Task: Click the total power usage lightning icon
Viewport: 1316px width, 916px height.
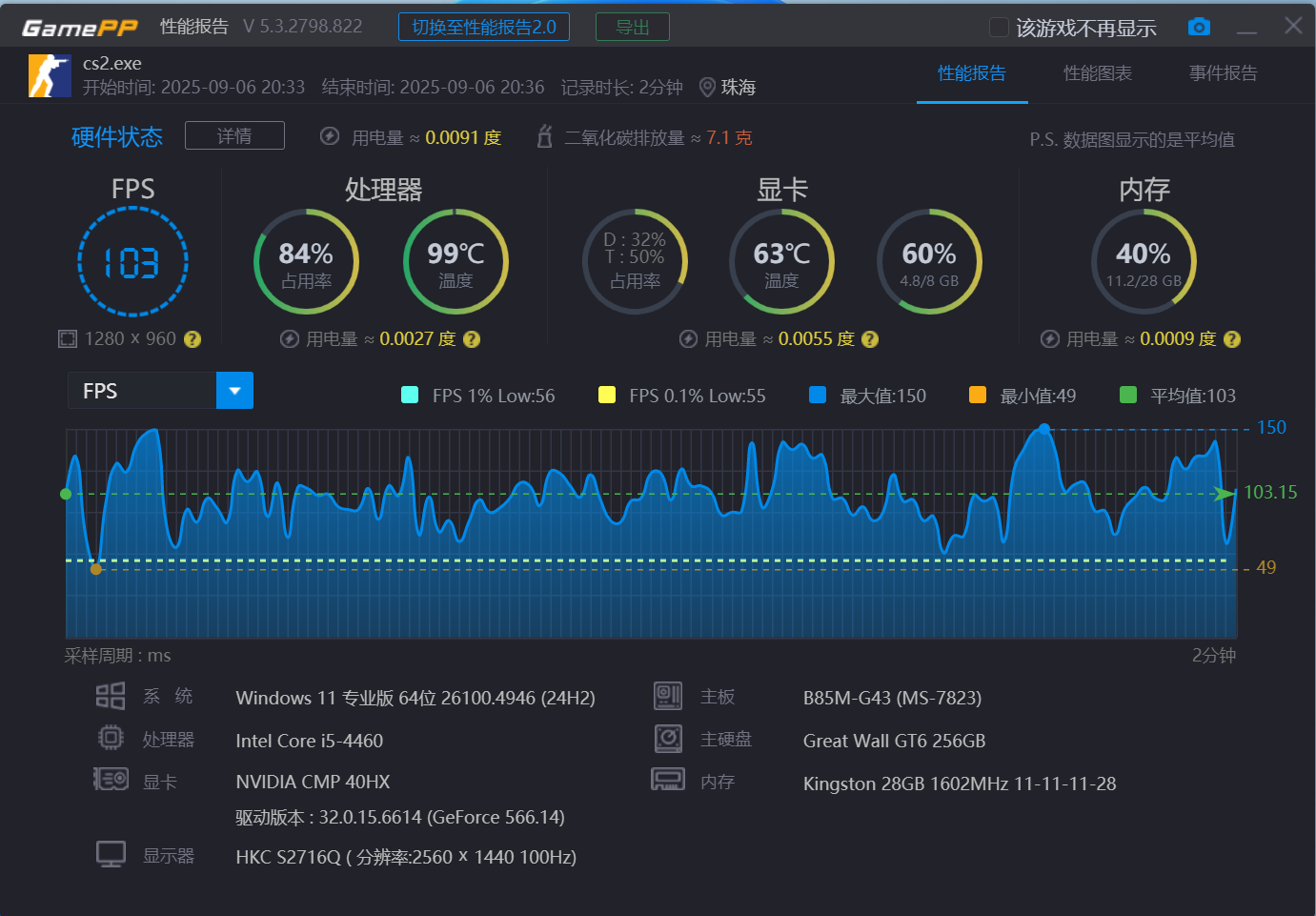Action: 330,136
